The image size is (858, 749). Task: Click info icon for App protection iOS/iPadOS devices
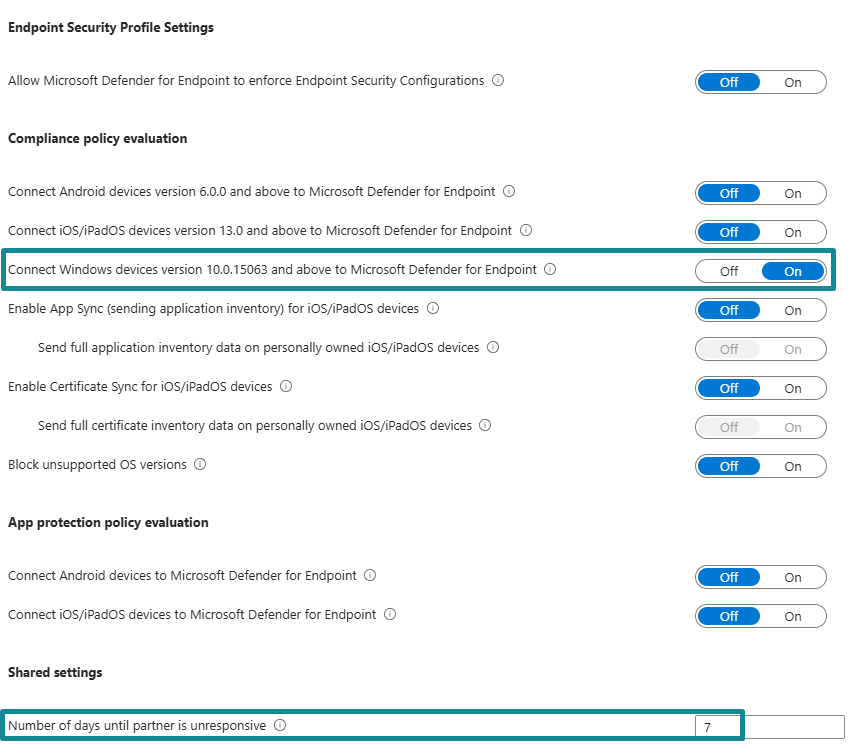[390, 614]
